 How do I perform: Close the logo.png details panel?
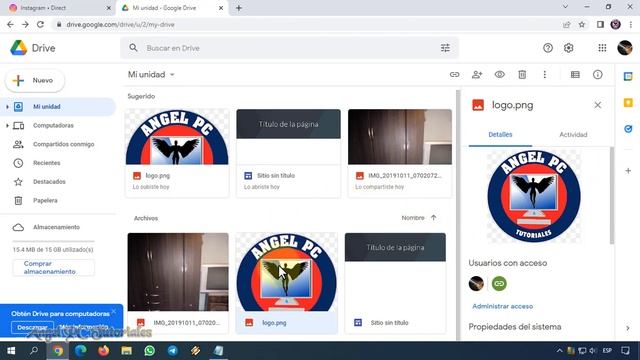point(598,105)
